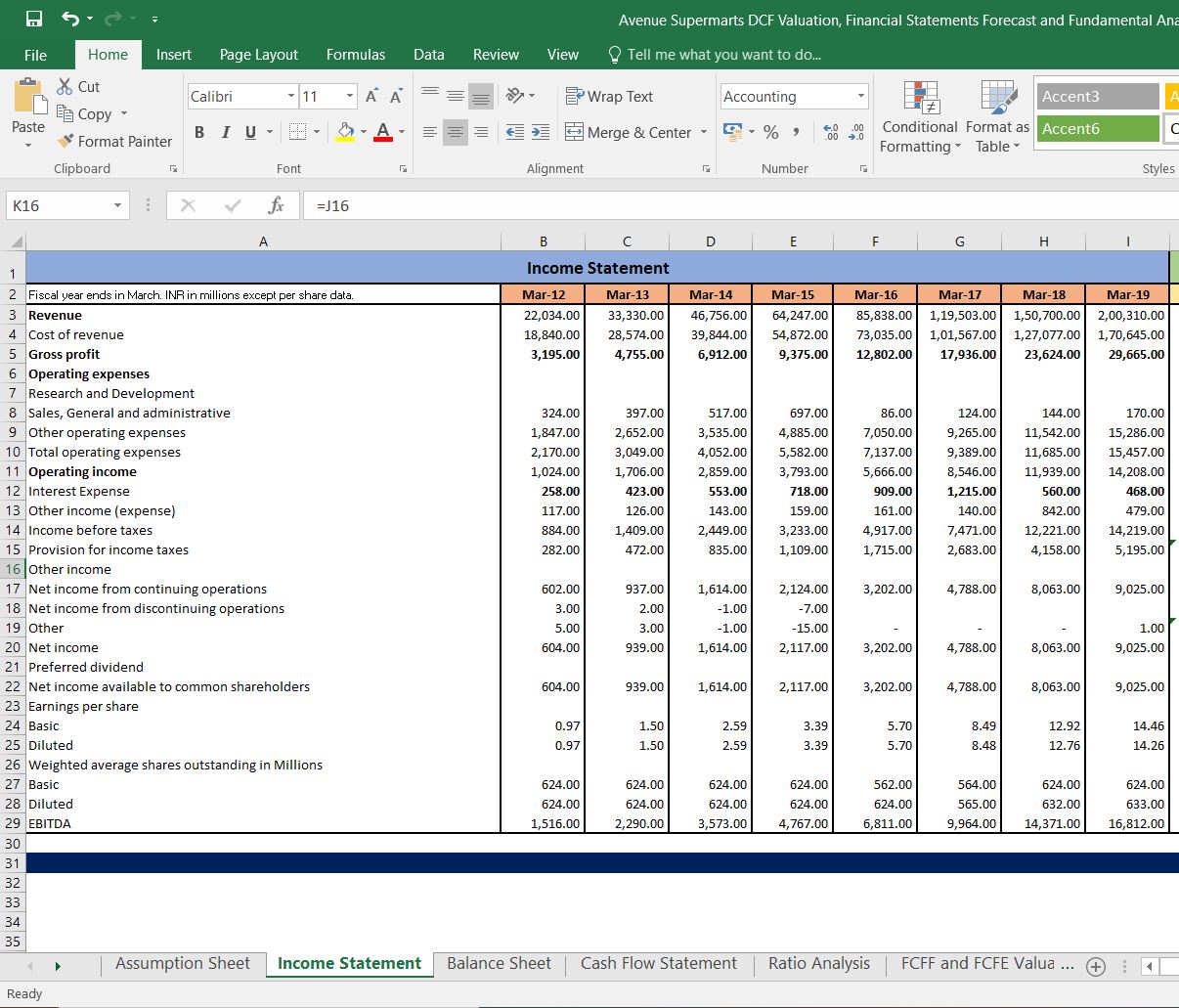Click Decrease Indent icon
The height and width of the screenshot is (1008, 1179).
(x=515, y=132)
